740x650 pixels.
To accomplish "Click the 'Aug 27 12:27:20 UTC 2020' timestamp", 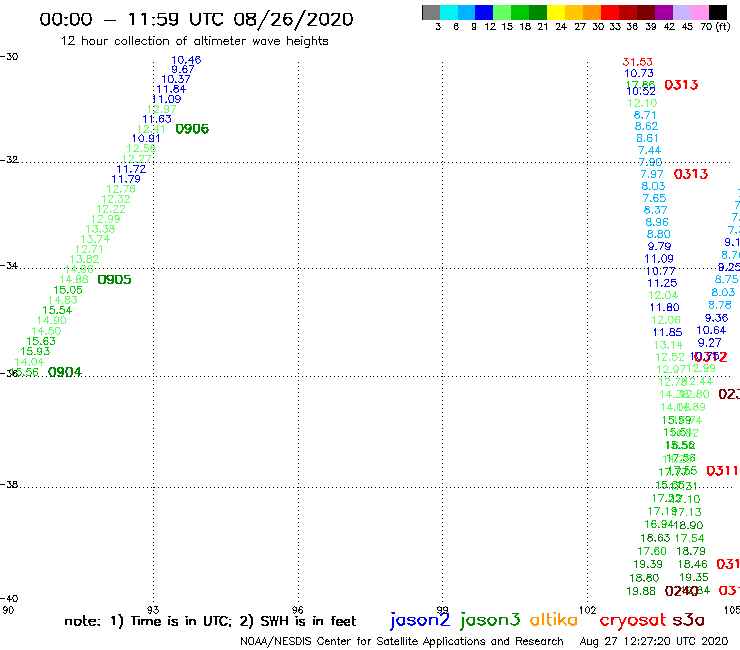I will 654,641.
